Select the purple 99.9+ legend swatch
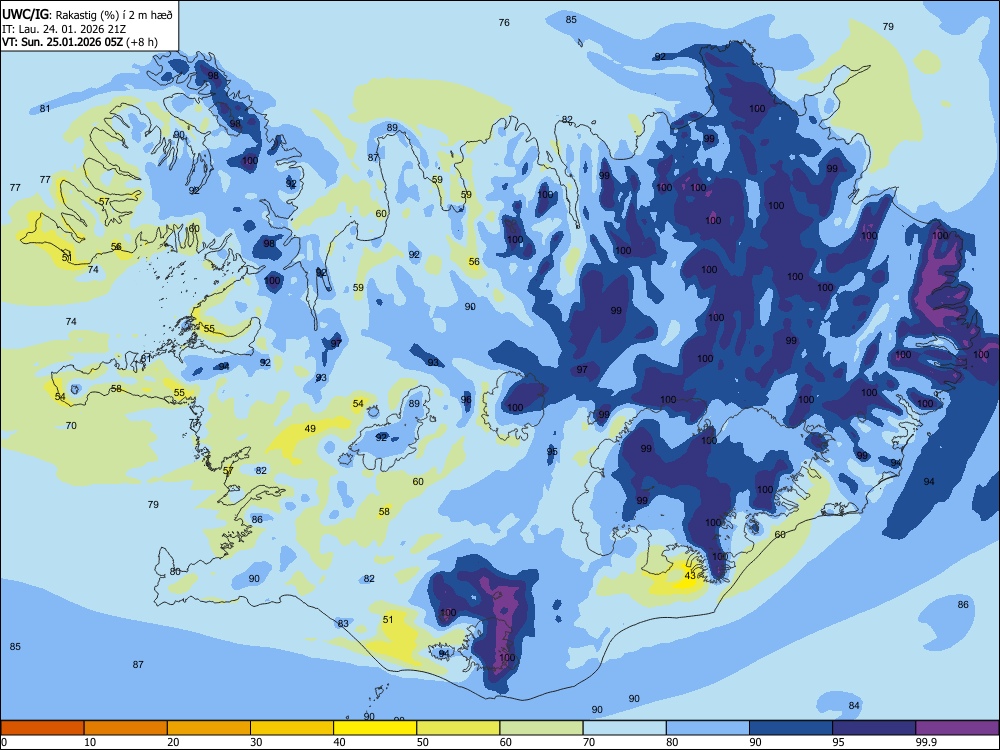The image size is (1000, 750). (x=957, y=728)
